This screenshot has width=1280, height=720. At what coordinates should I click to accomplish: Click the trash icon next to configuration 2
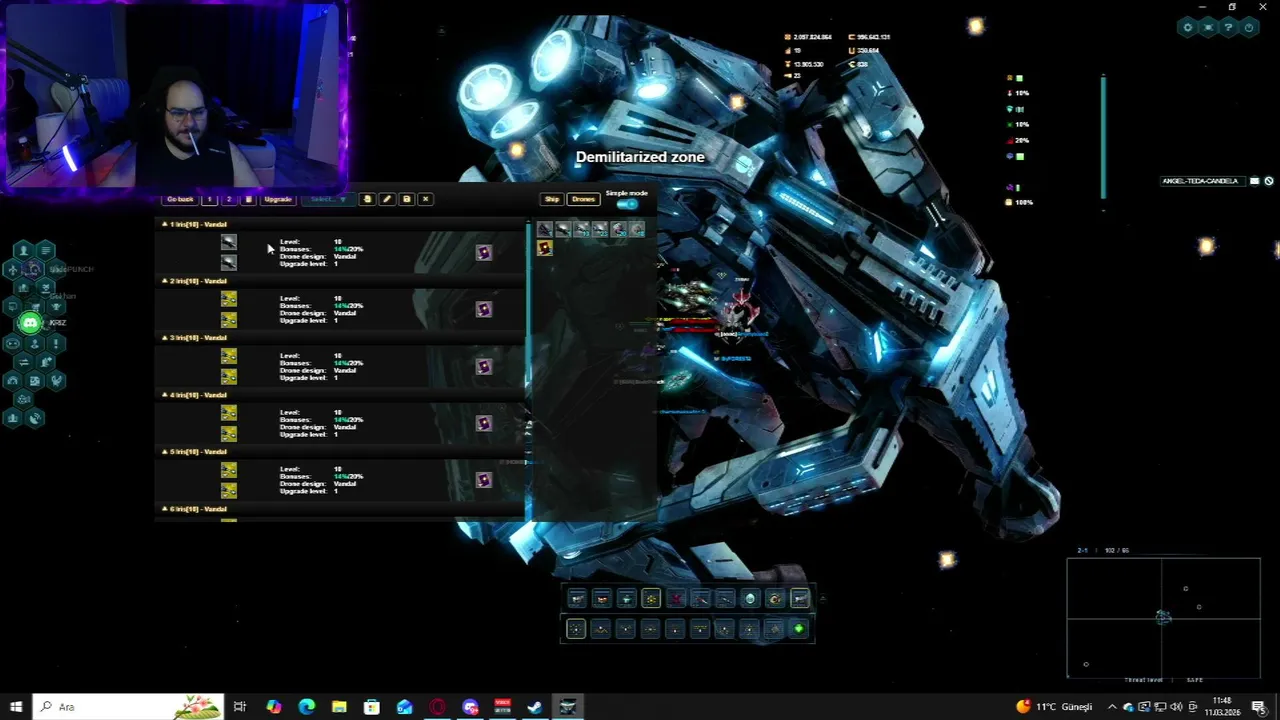point(249,199)
